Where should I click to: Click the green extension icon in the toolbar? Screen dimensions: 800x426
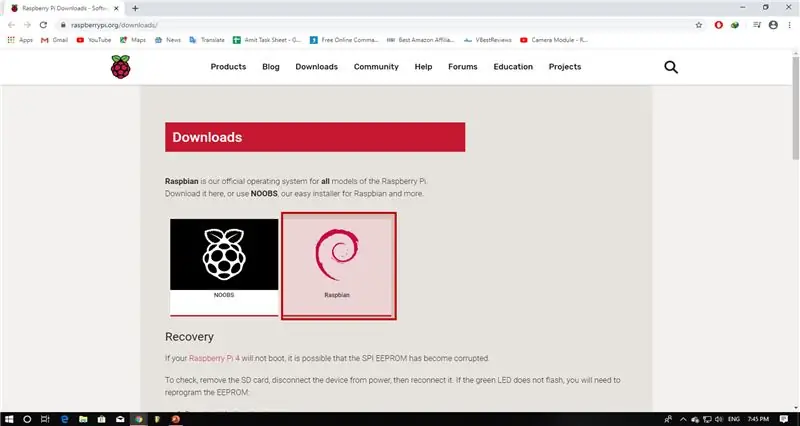coord(735,25)
